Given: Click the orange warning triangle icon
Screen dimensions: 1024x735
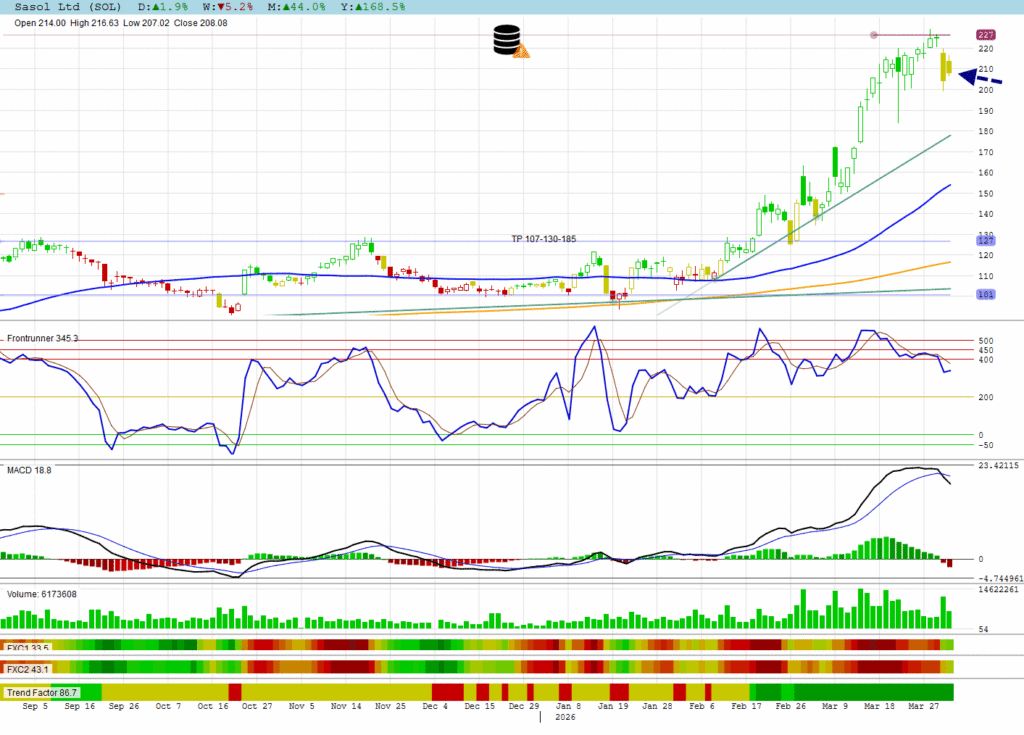Looking at the screenshot, I should click(520, 51).
